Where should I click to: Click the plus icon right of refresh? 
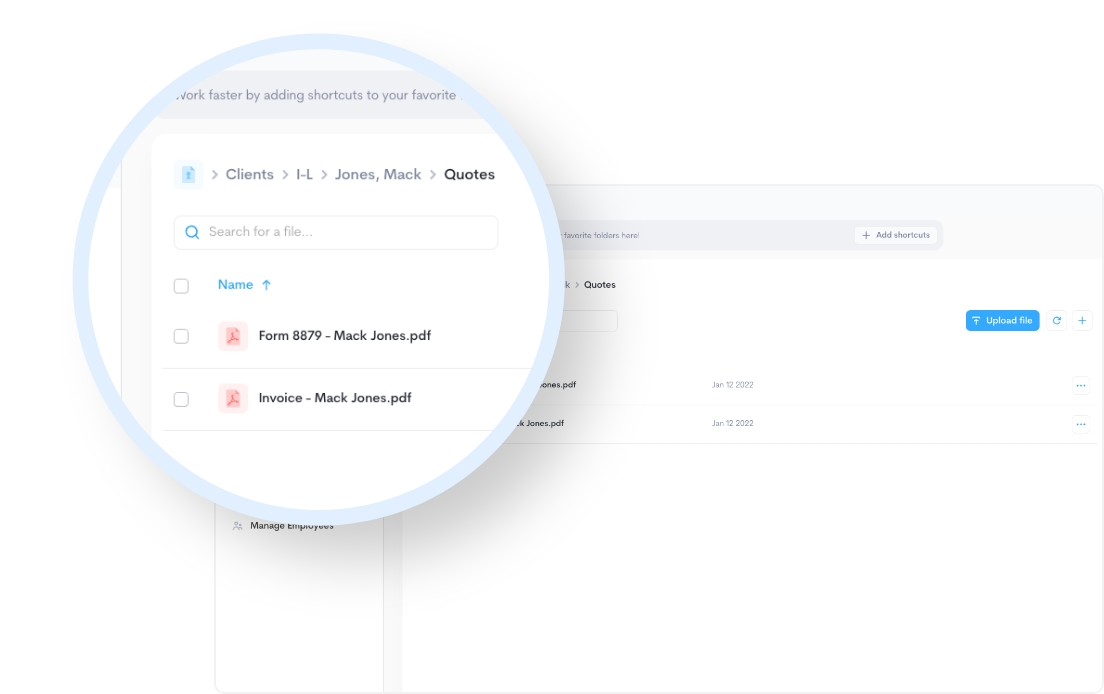[x=1082, y=321]
